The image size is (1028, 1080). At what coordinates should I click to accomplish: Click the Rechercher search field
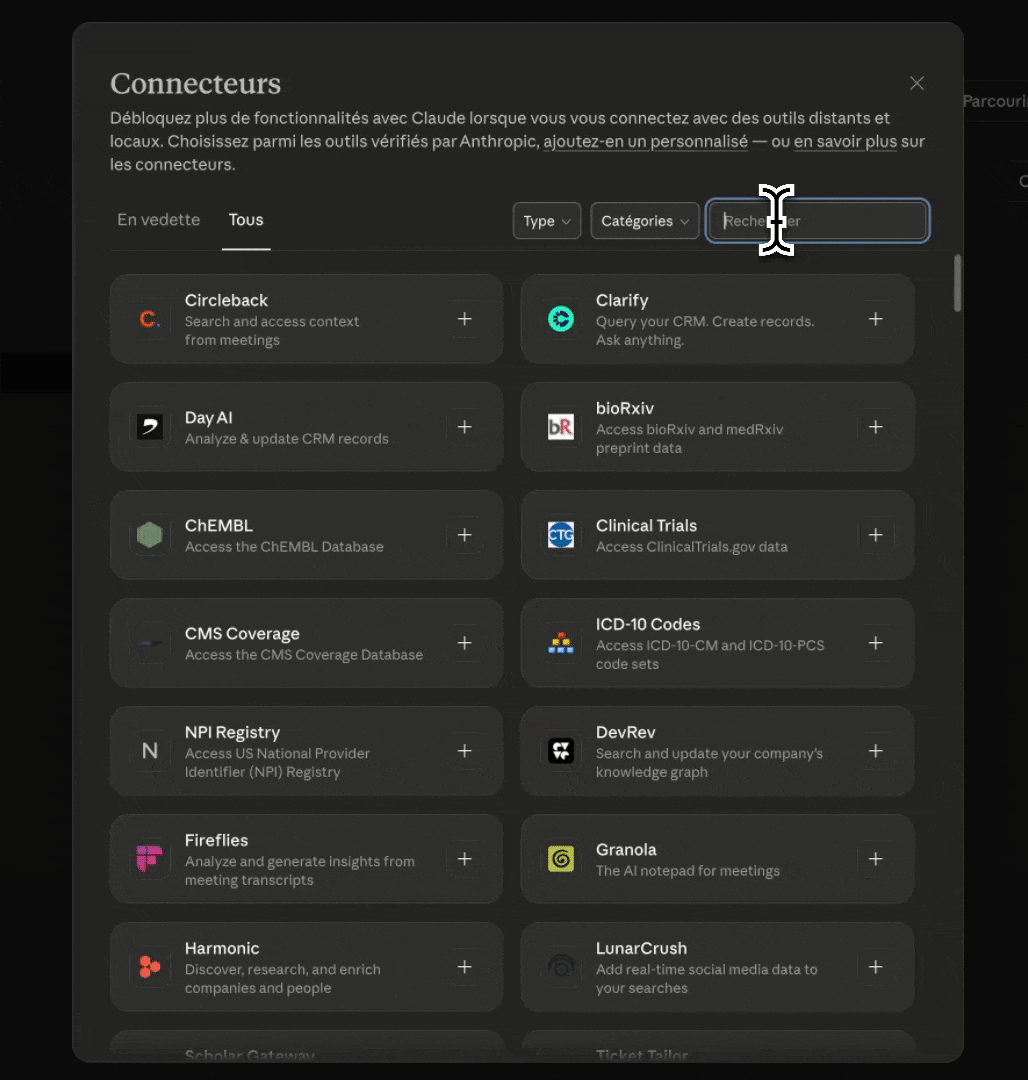[x=817, y=221]
